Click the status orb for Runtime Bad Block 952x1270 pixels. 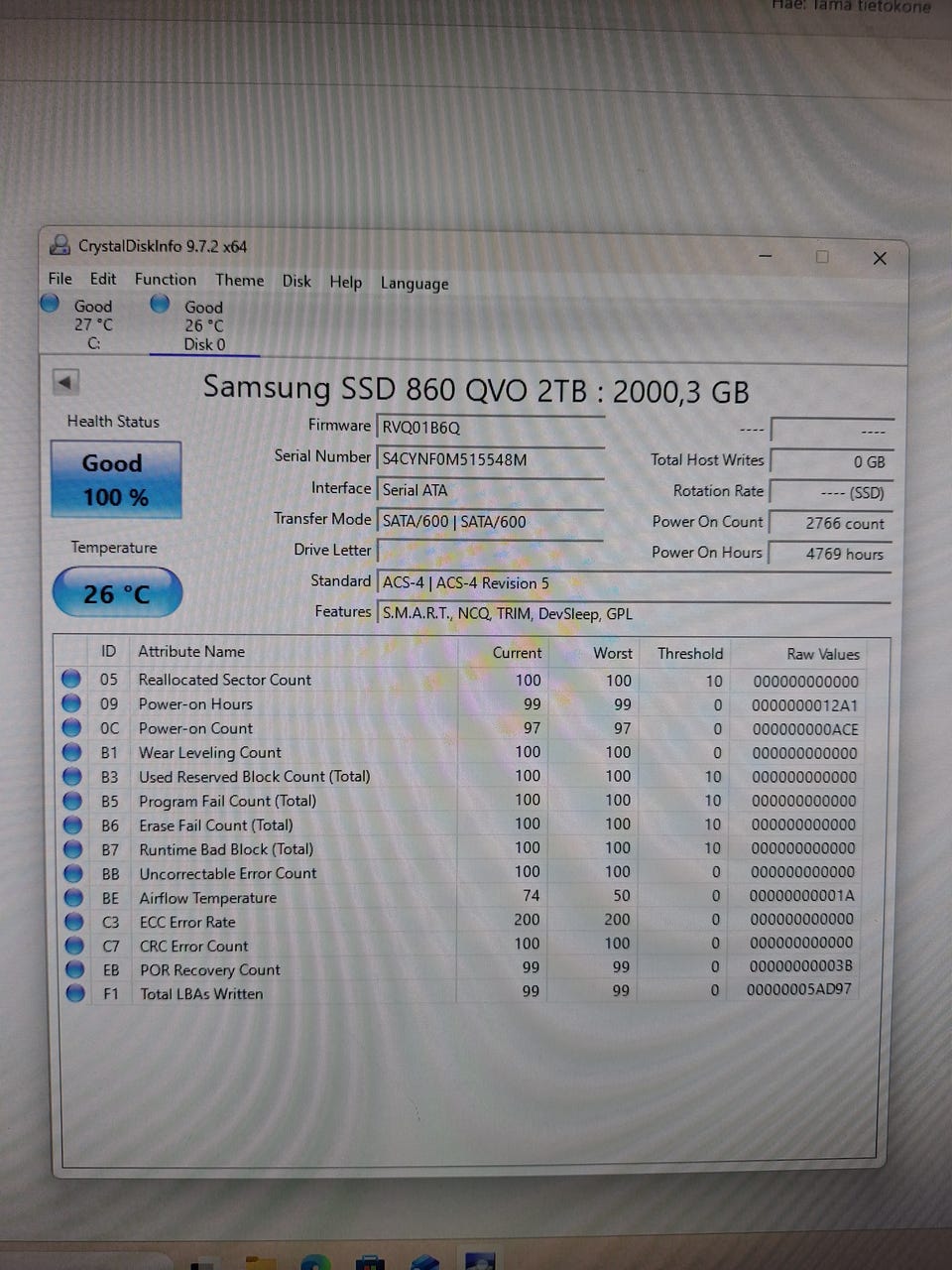(x=73, y=849)
